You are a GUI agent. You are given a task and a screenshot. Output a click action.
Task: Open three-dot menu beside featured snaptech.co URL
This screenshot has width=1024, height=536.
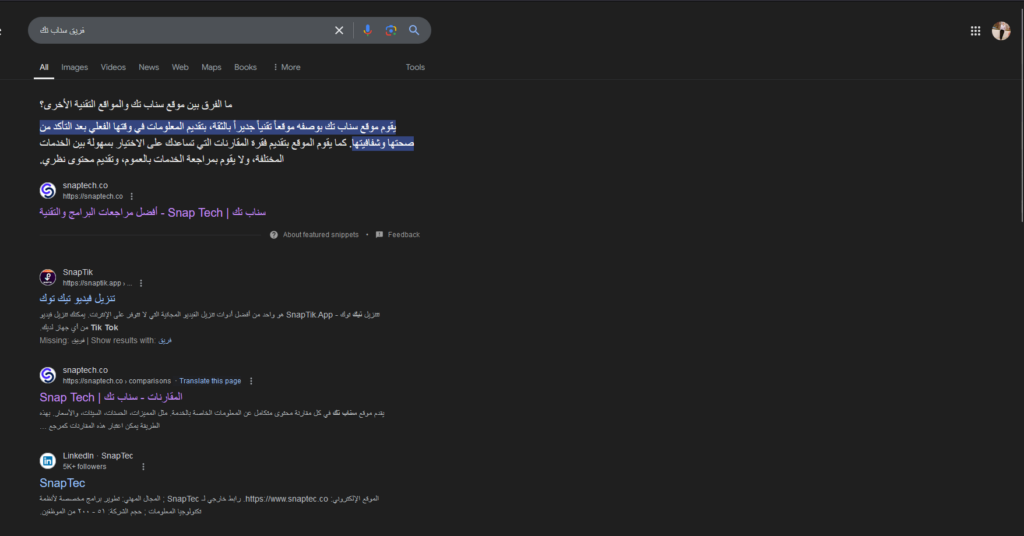(x=131, y=197)
